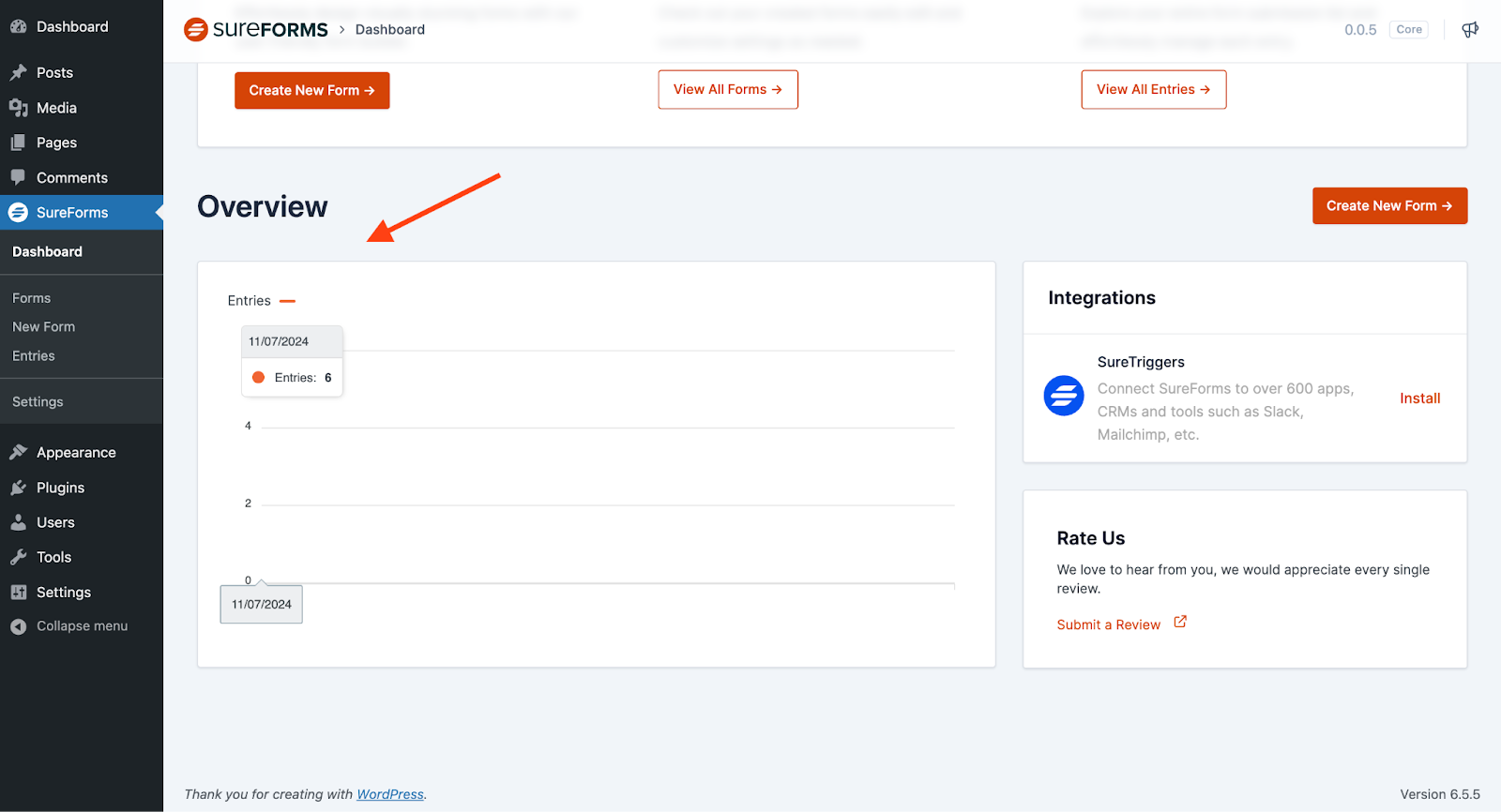
Task: Select SureForms menu item
Action: [82, 213]
